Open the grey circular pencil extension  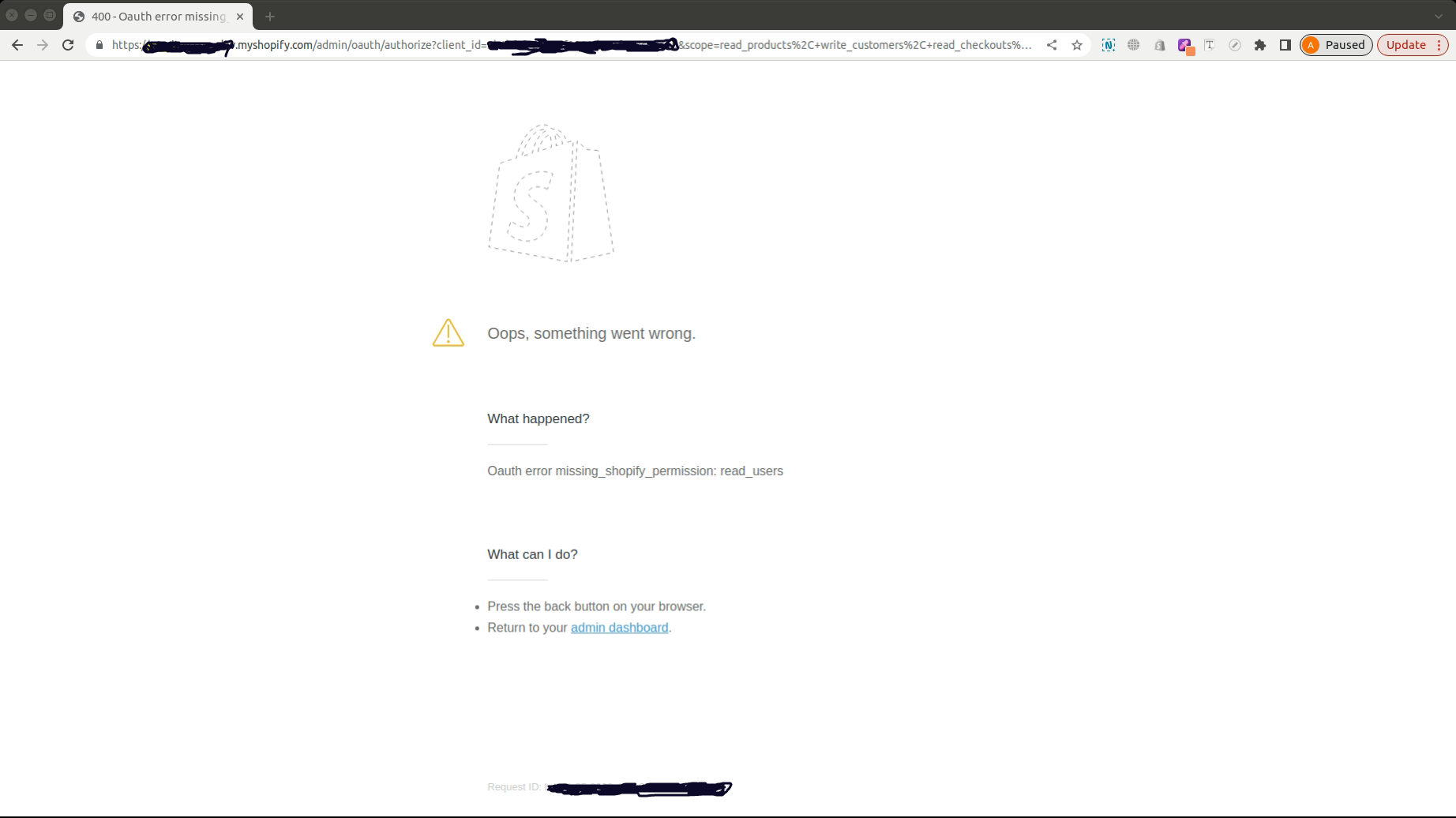click(x=1235, y=45)
